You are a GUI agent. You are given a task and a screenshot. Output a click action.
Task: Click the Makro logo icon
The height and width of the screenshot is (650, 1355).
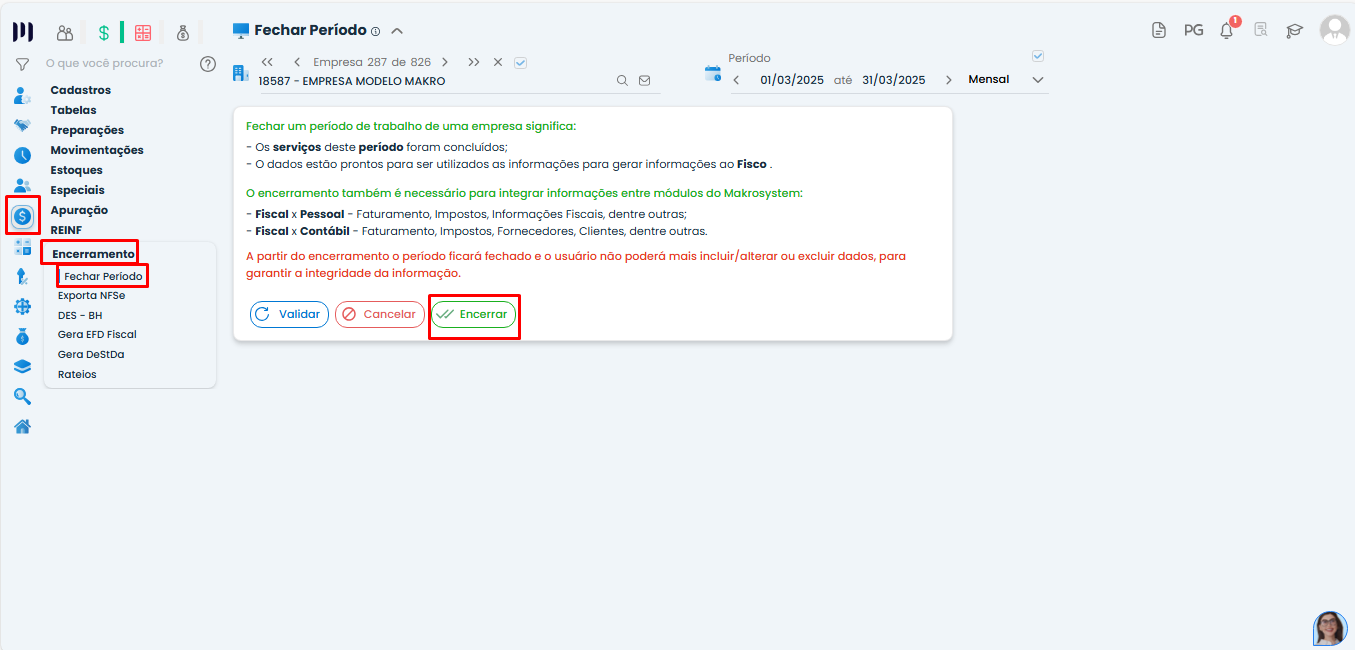tap(22, 32)
